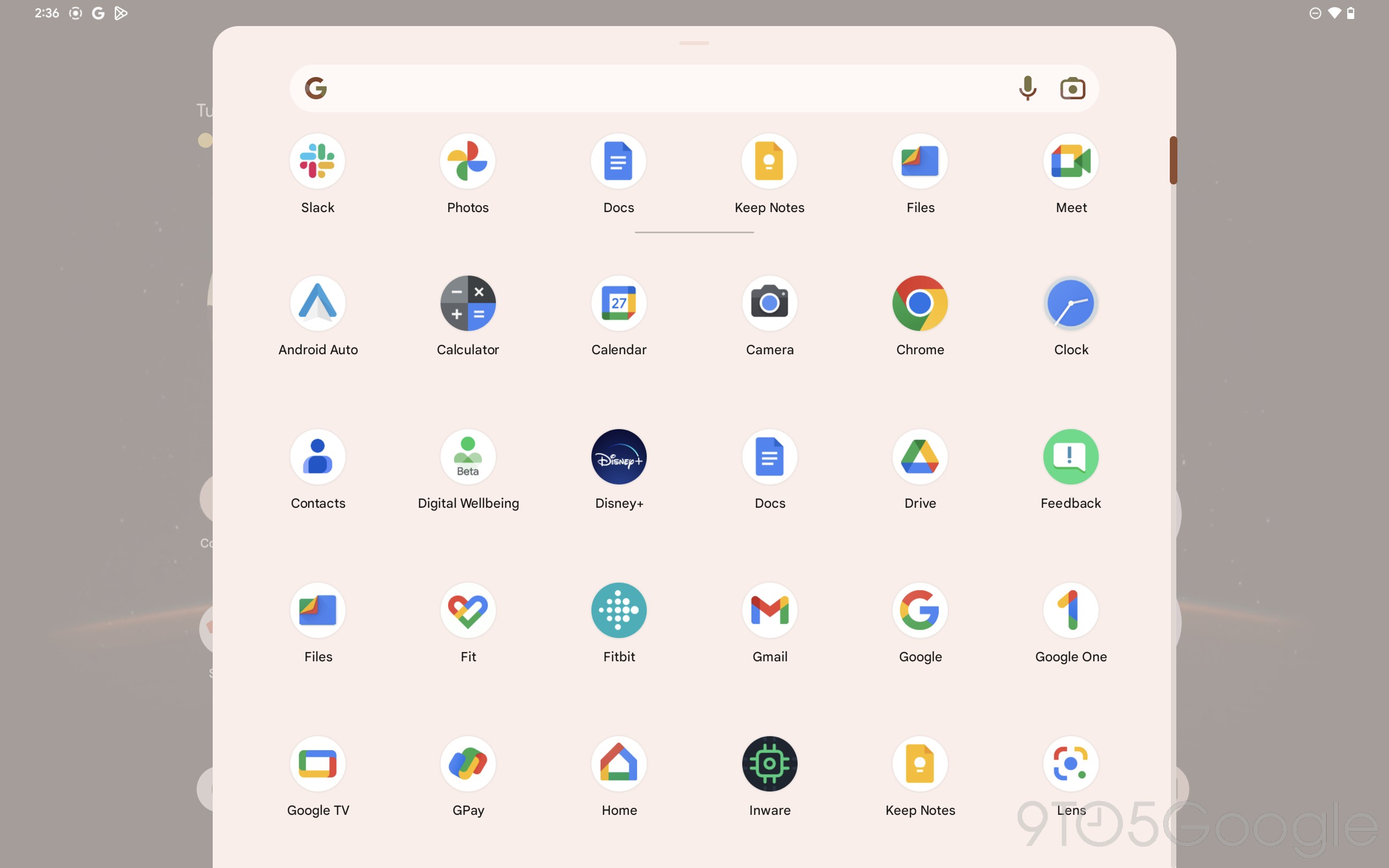Open Chrome browser

[920, 303]
